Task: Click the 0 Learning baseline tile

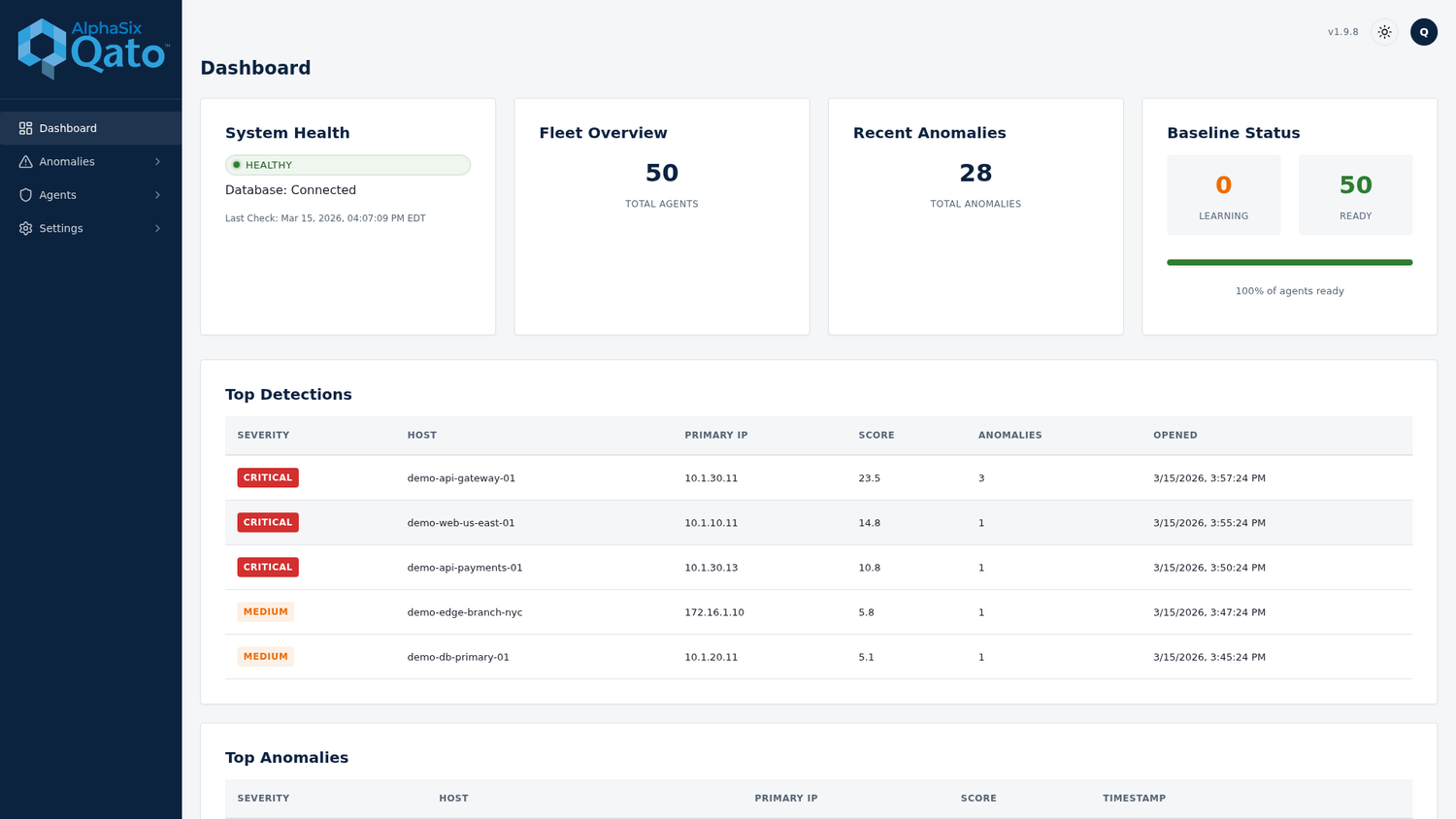Action: click(1223, 195)
